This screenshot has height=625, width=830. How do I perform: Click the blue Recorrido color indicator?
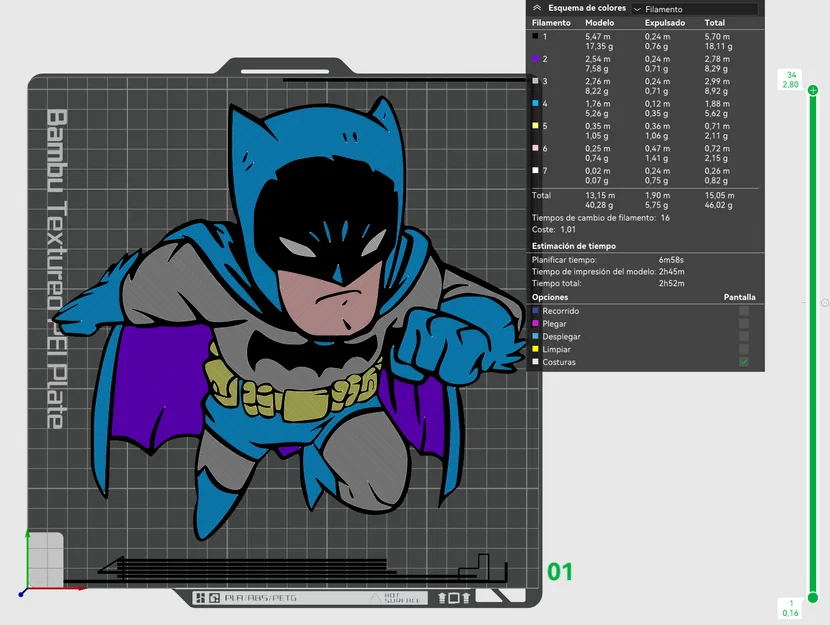click(x=534, y=311)
